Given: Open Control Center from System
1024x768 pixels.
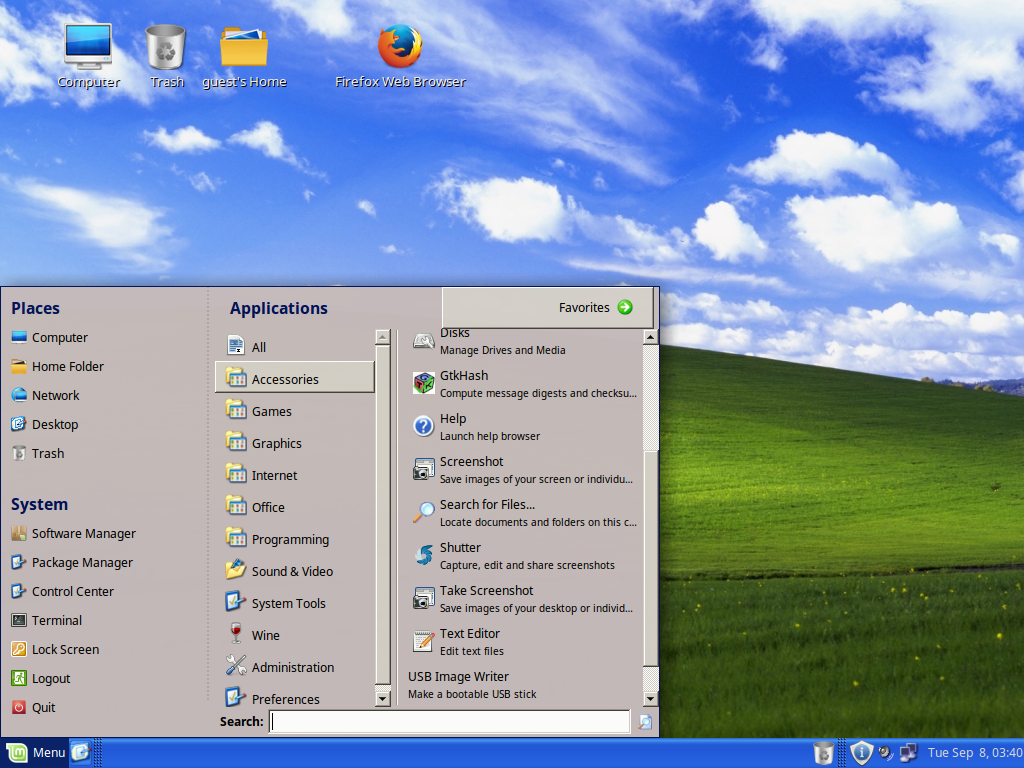Looking at the screenshot, I should tap(72, 591).
